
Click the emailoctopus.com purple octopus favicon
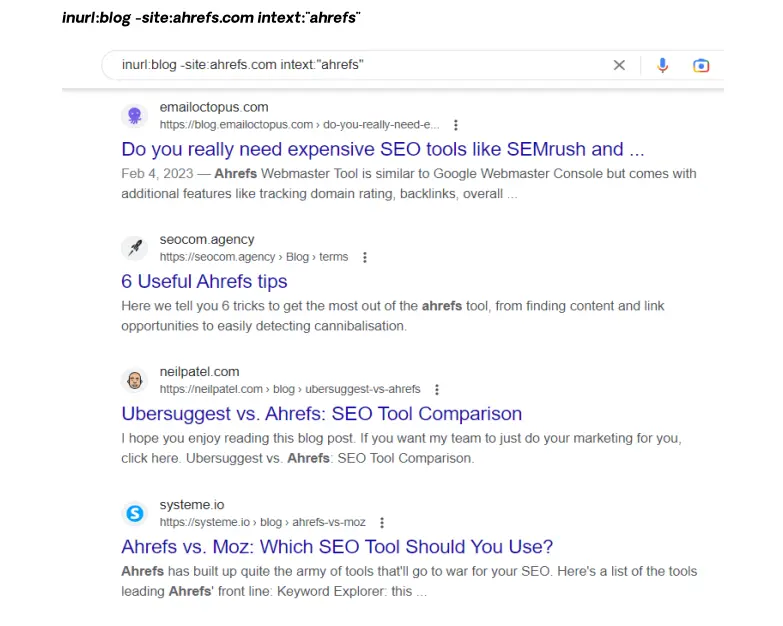pos(134,116)
